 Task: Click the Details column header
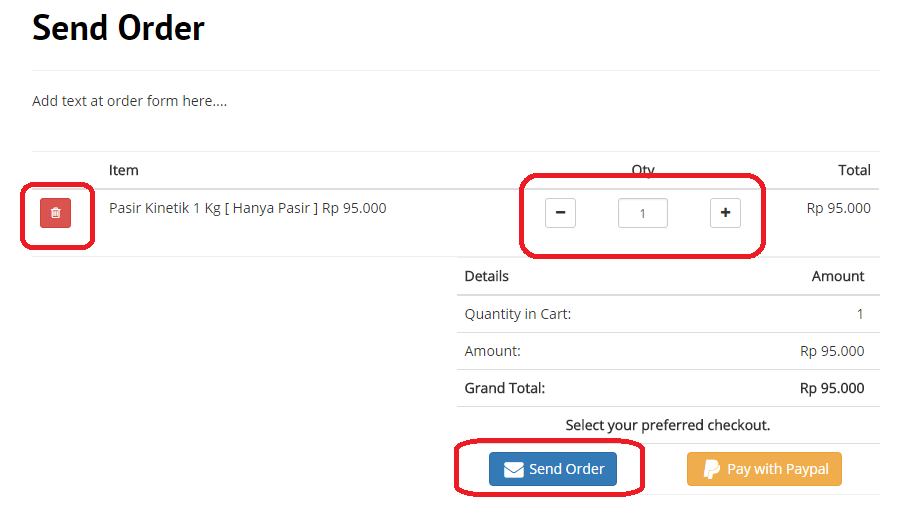(487, 276)
